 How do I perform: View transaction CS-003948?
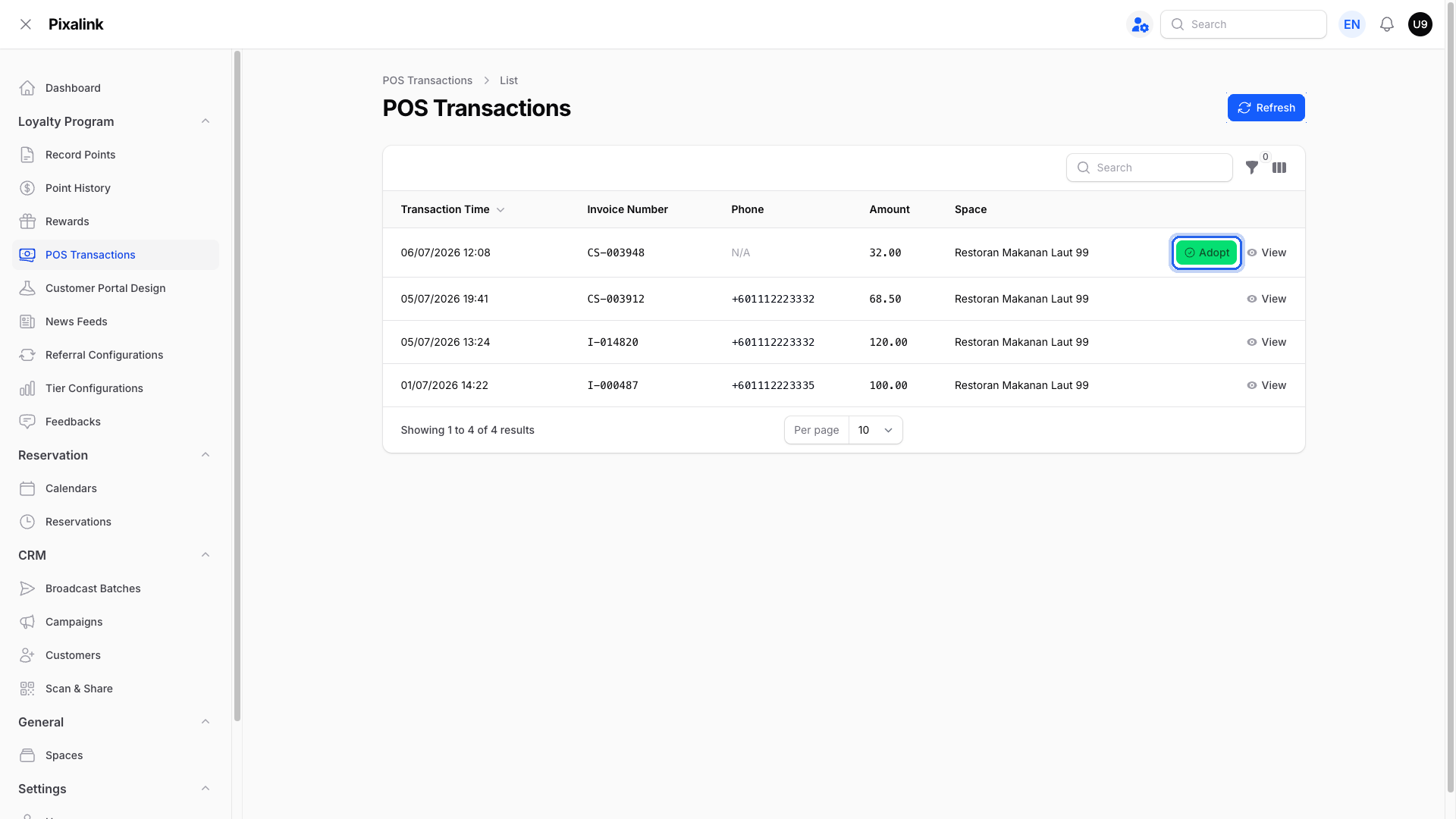click(1266, 253)
